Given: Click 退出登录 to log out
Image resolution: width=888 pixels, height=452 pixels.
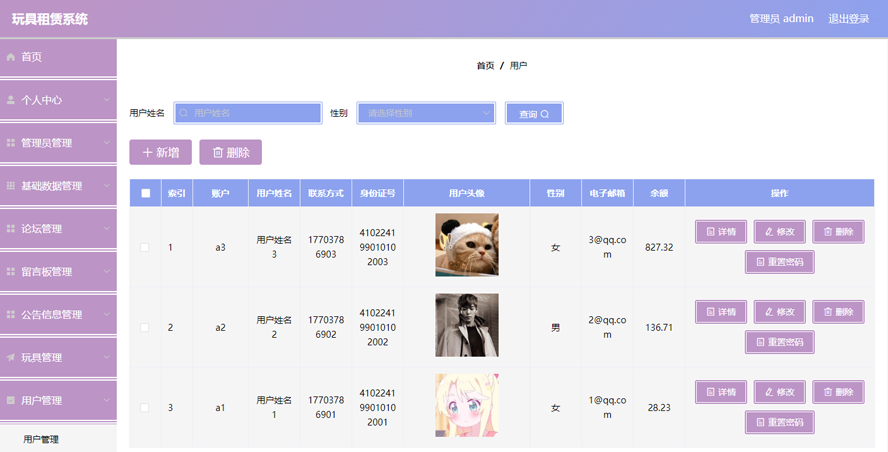Looking at the screenshot, I should [x=848, y=19].
